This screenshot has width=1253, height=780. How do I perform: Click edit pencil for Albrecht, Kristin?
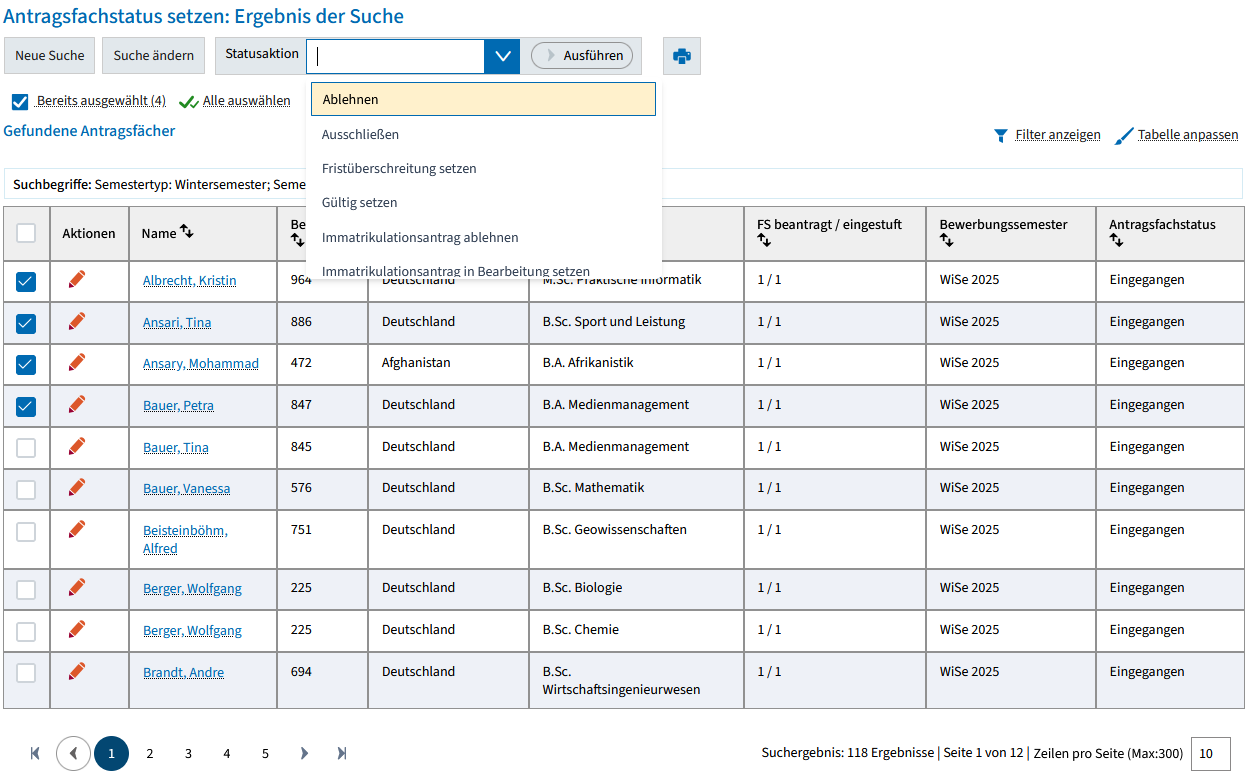77,279
